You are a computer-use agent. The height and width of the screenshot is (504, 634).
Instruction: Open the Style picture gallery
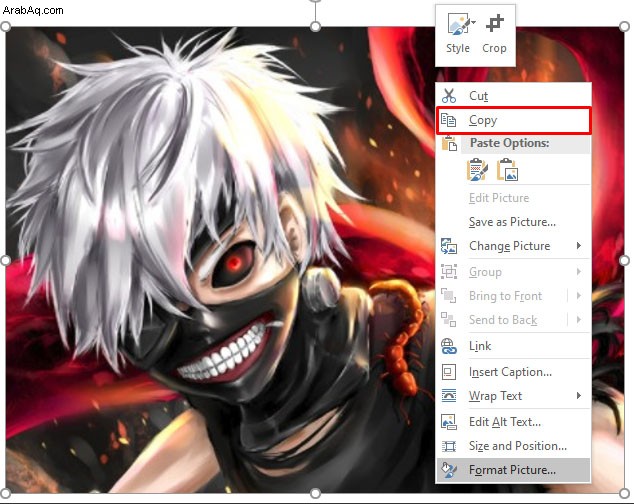pyautogui.click(x=458, y=34)
